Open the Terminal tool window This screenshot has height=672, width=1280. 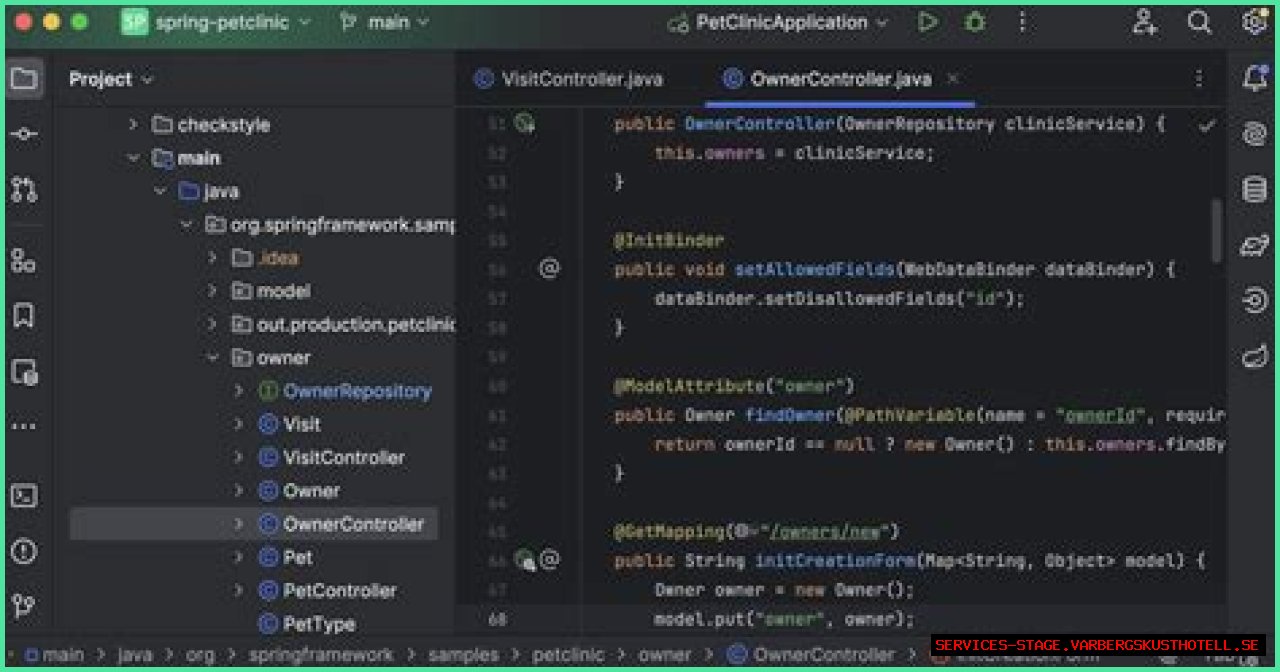(x=25, y=496)
